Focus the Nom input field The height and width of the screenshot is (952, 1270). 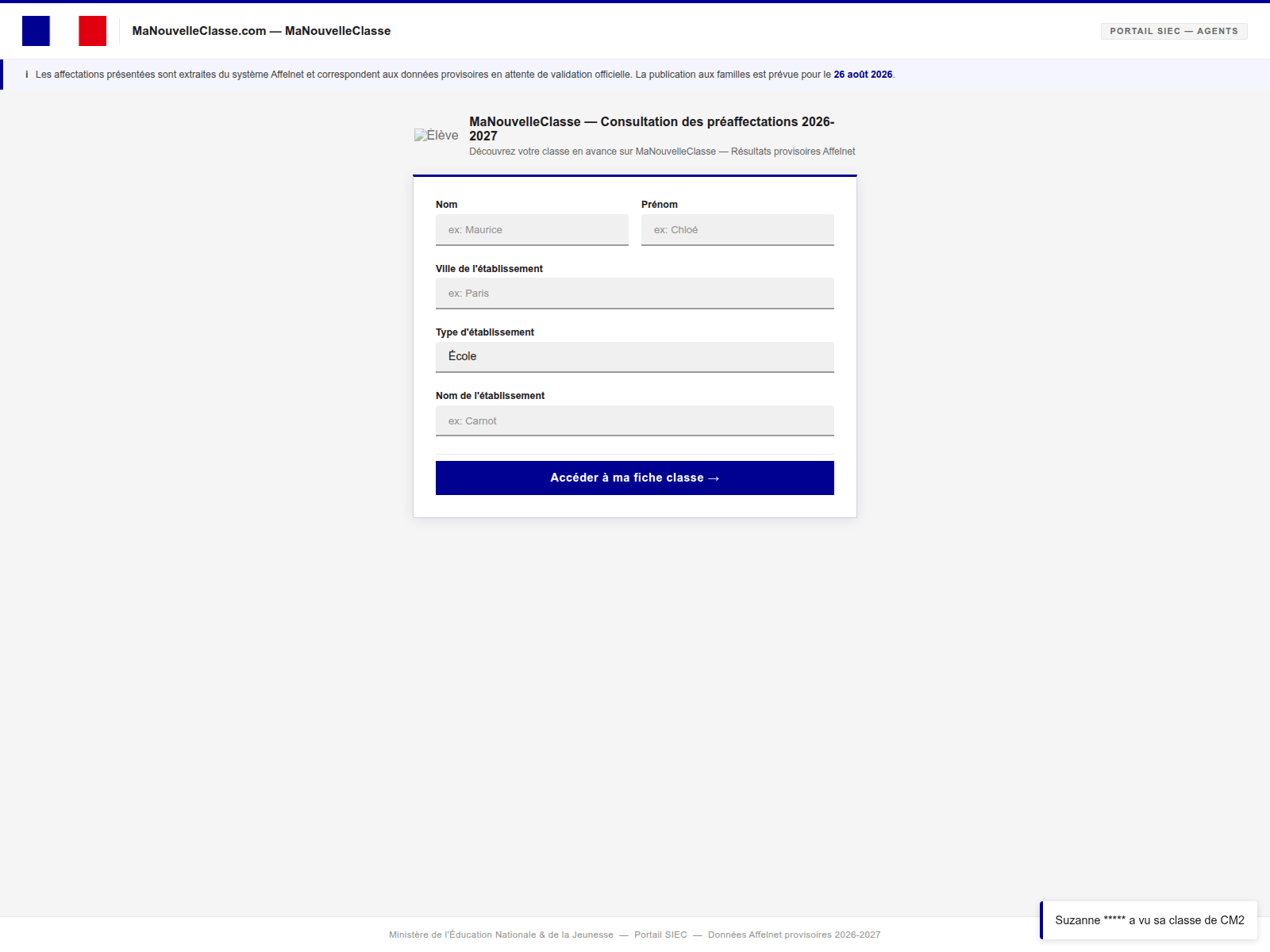[x=532, y=230]
